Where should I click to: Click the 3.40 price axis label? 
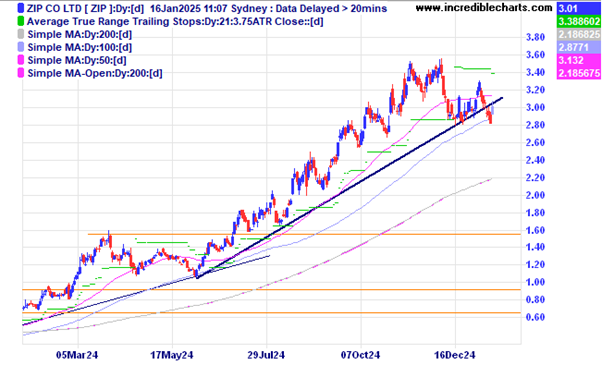tap(535, 73)
